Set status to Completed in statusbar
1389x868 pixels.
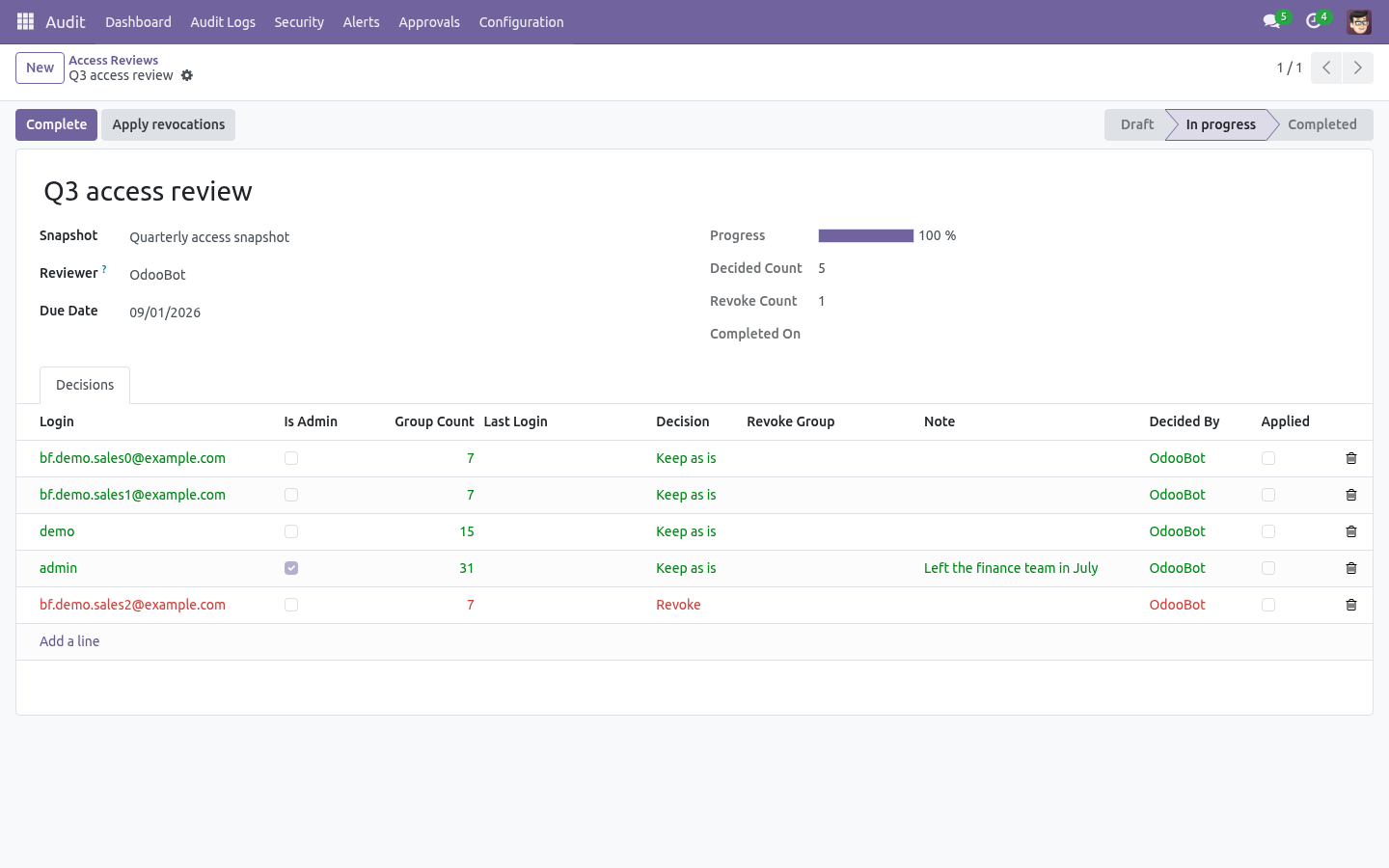click(1321, 124)
